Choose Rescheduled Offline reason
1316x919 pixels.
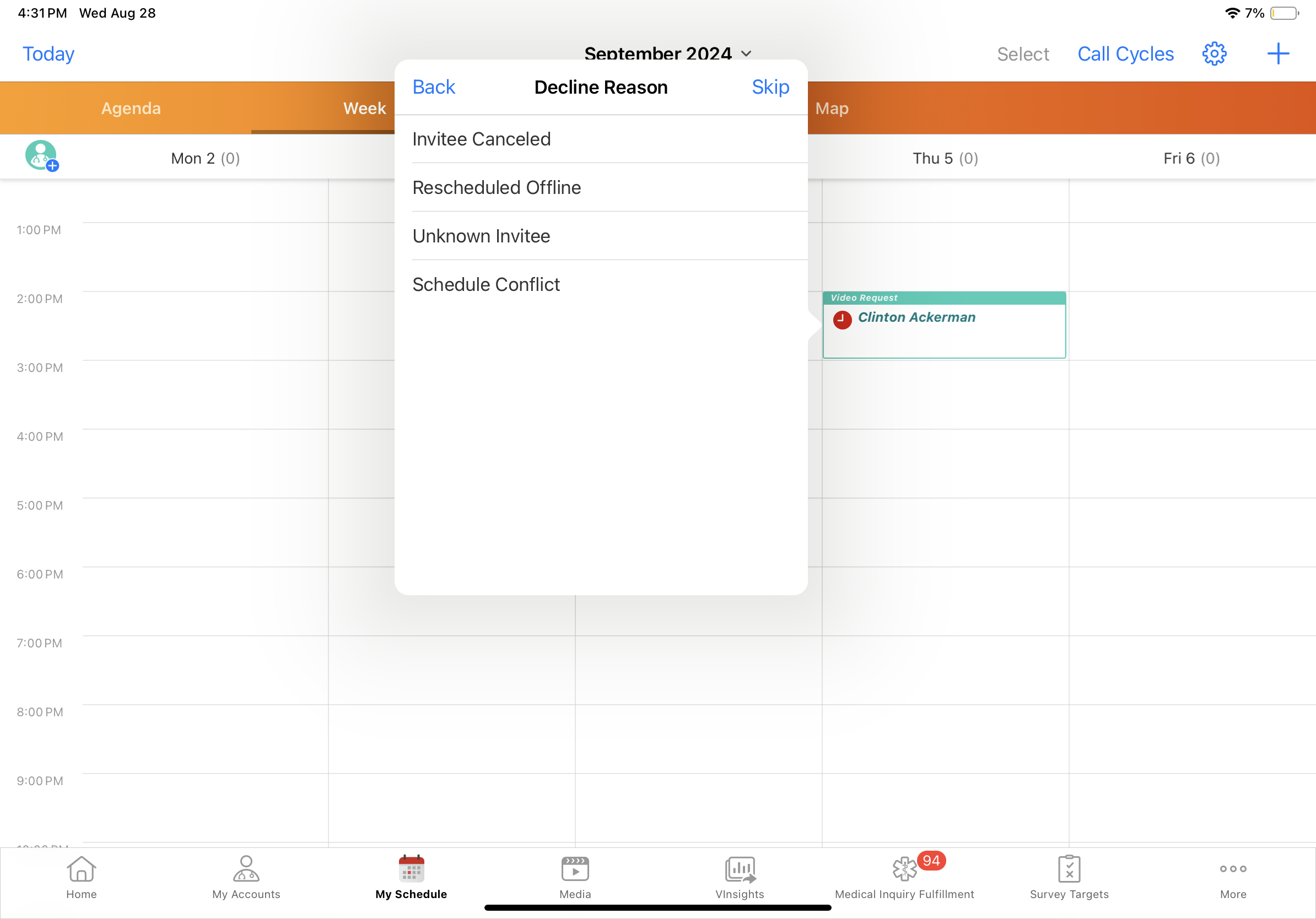click(x=497, y=188)
